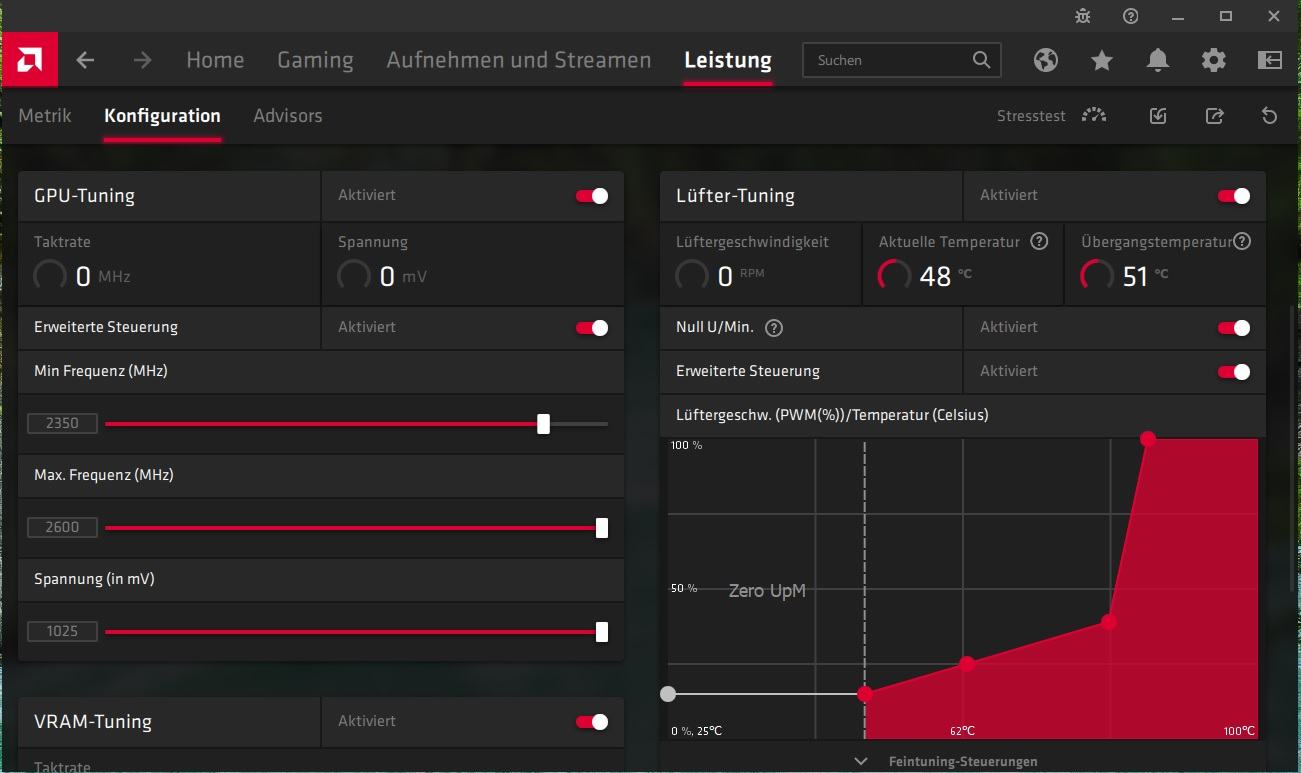Select the fan curve point near 62°C

coord(966,663)
